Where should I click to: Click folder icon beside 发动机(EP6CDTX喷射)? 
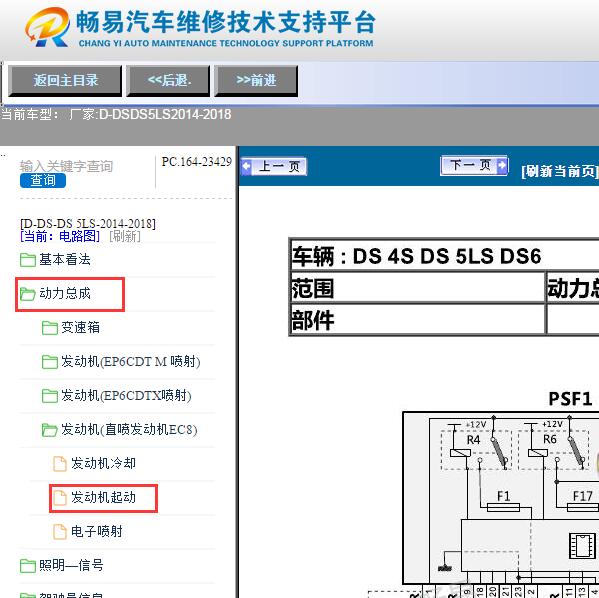point(50,396)
